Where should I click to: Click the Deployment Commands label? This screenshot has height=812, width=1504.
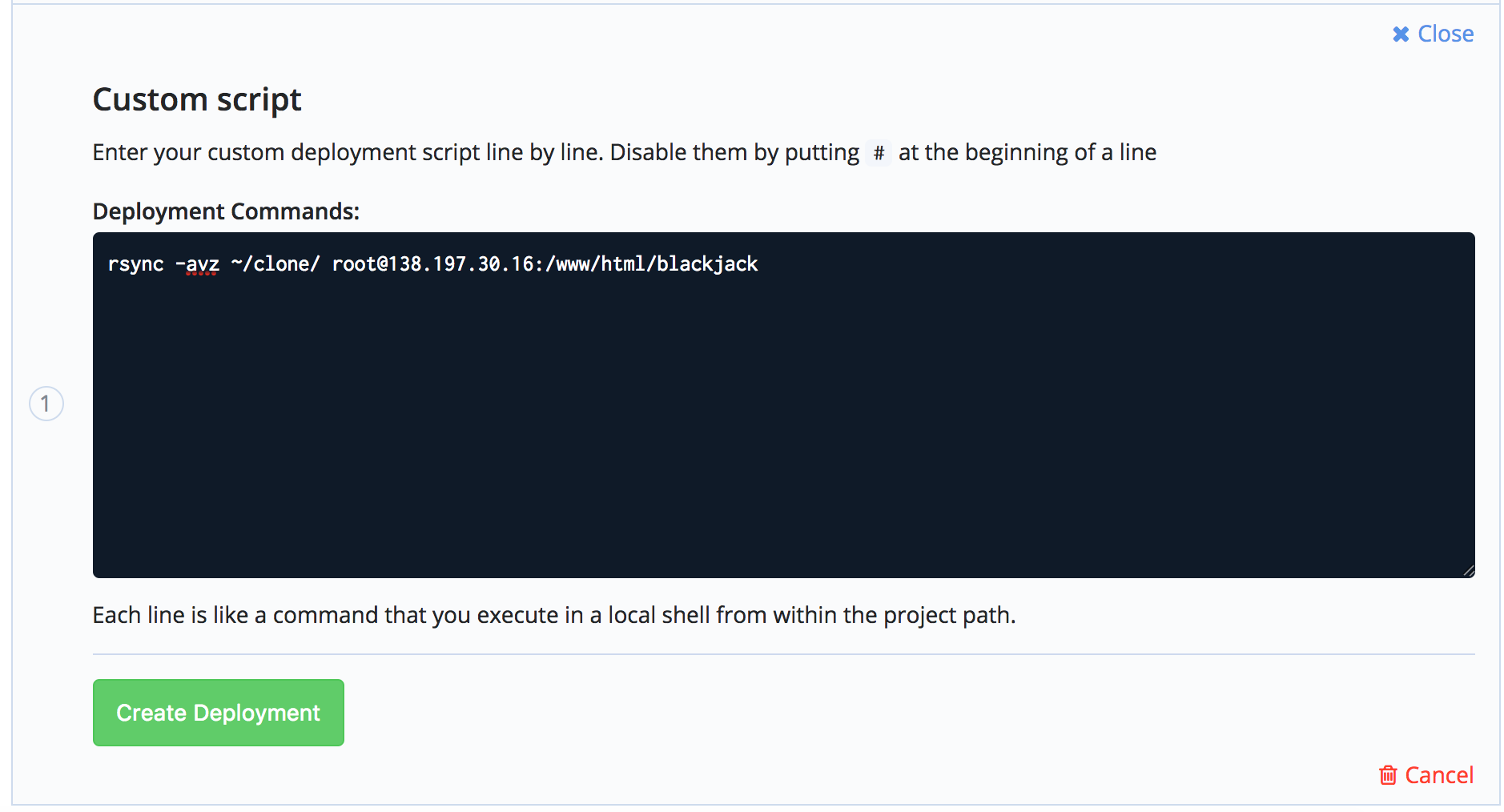point(226,211)
